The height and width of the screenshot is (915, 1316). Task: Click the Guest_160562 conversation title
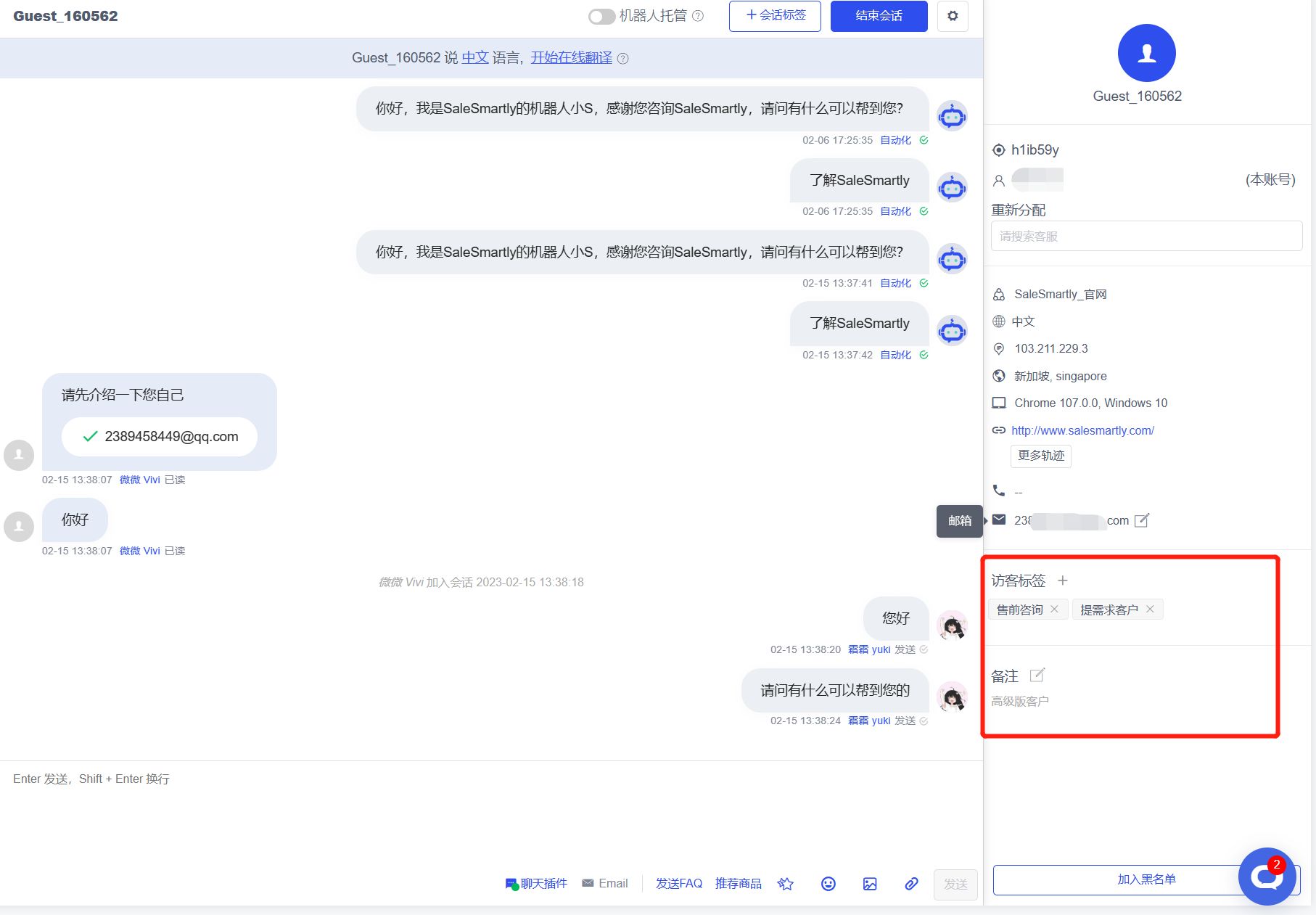(65, 16)
